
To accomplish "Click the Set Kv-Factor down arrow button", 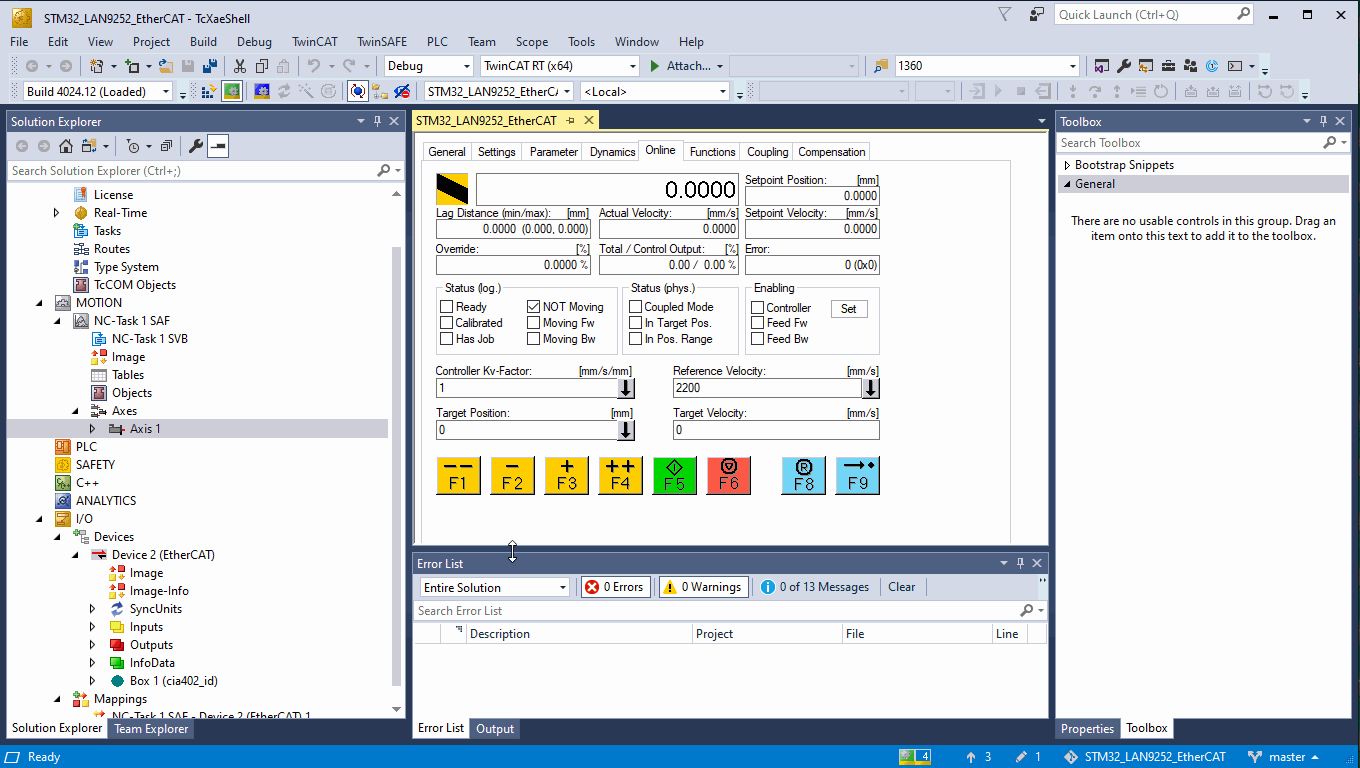I will (x=626, y=388).
